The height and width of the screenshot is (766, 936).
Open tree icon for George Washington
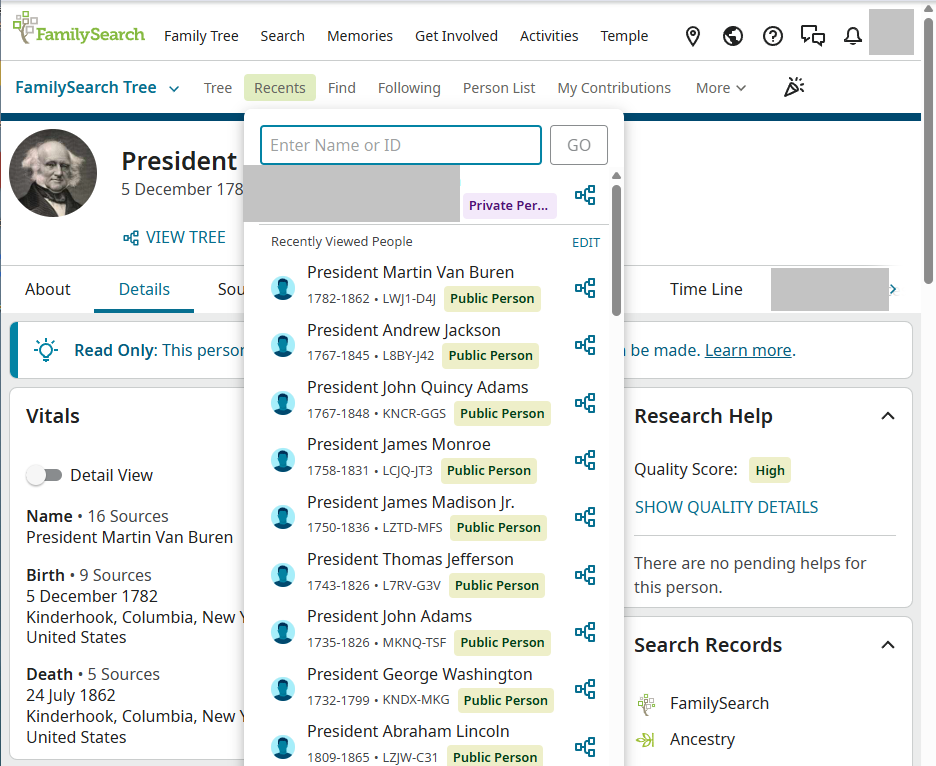(x=585, y=689)
